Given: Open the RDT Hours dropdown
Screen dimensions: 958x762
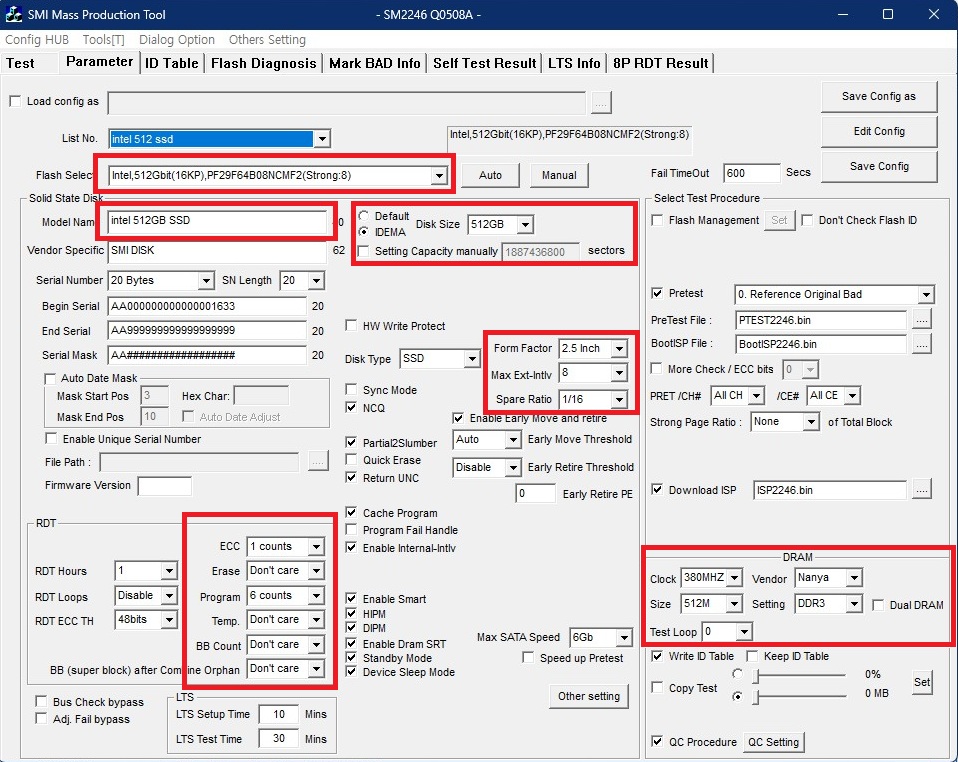Looking at the screenshot, I should tap(169, 571).
